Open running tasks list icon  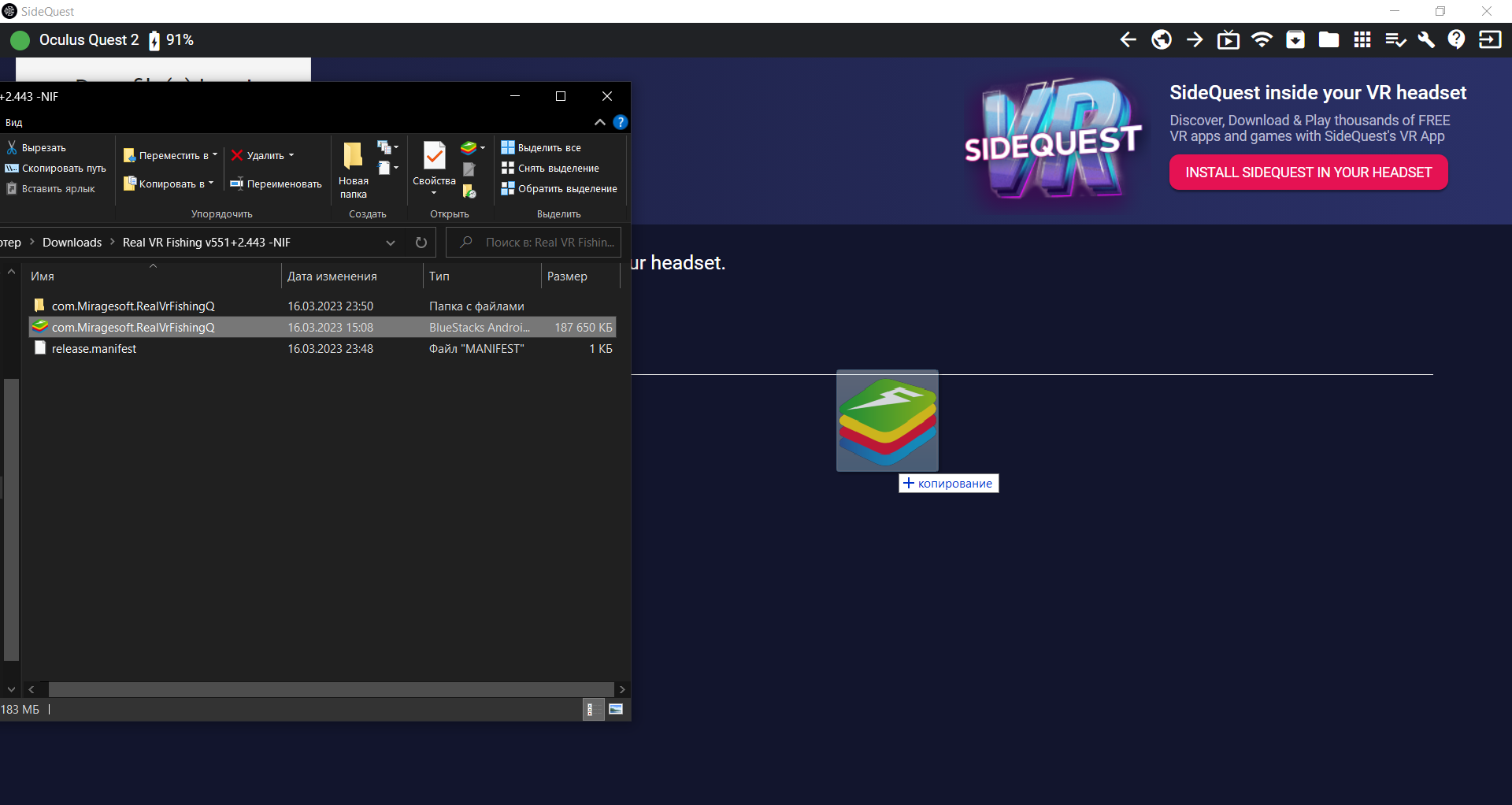1395,39
